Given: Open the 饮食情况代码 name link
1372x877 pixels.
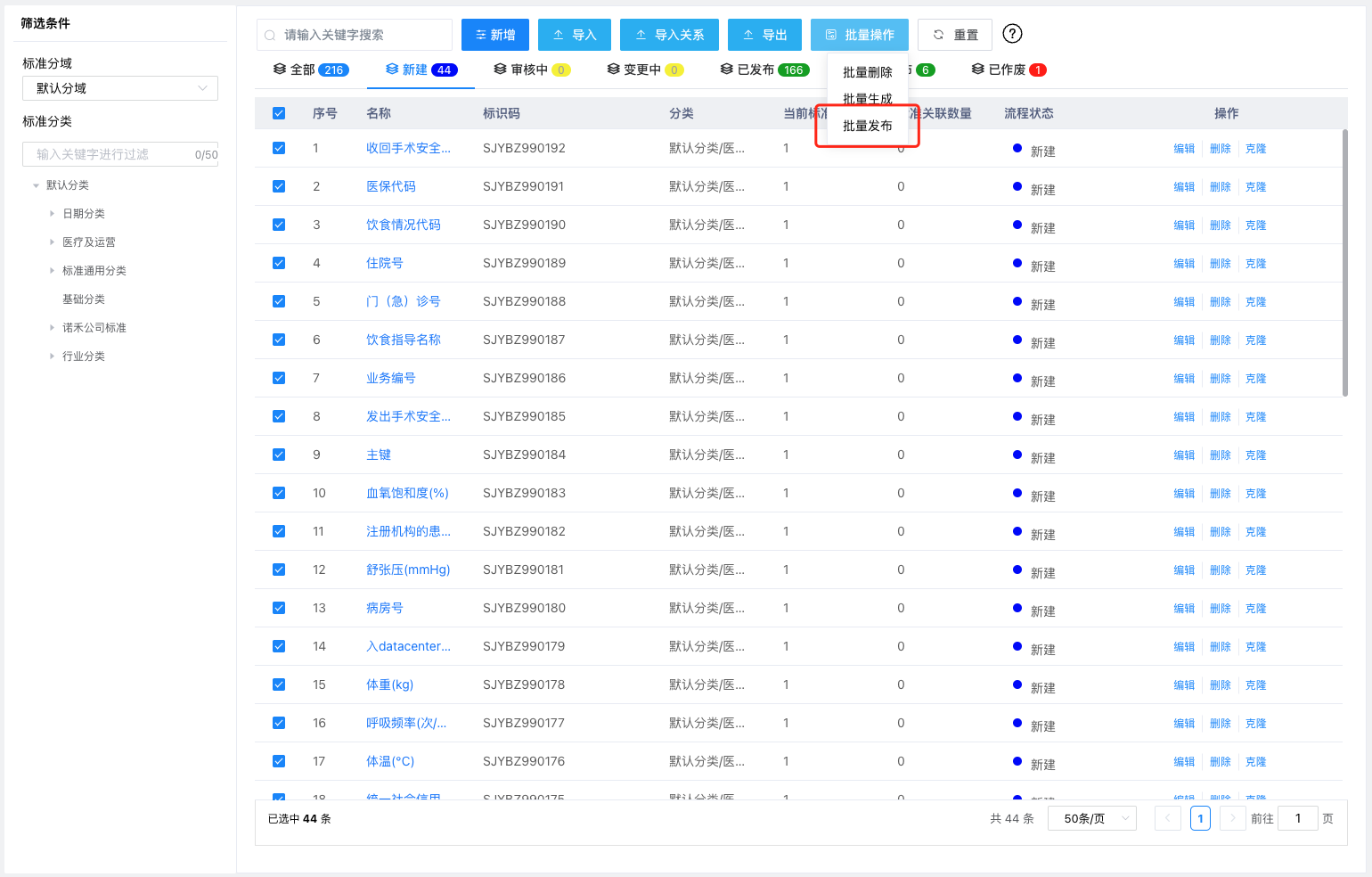Looking at the screenshot, I should pos(403,225).
